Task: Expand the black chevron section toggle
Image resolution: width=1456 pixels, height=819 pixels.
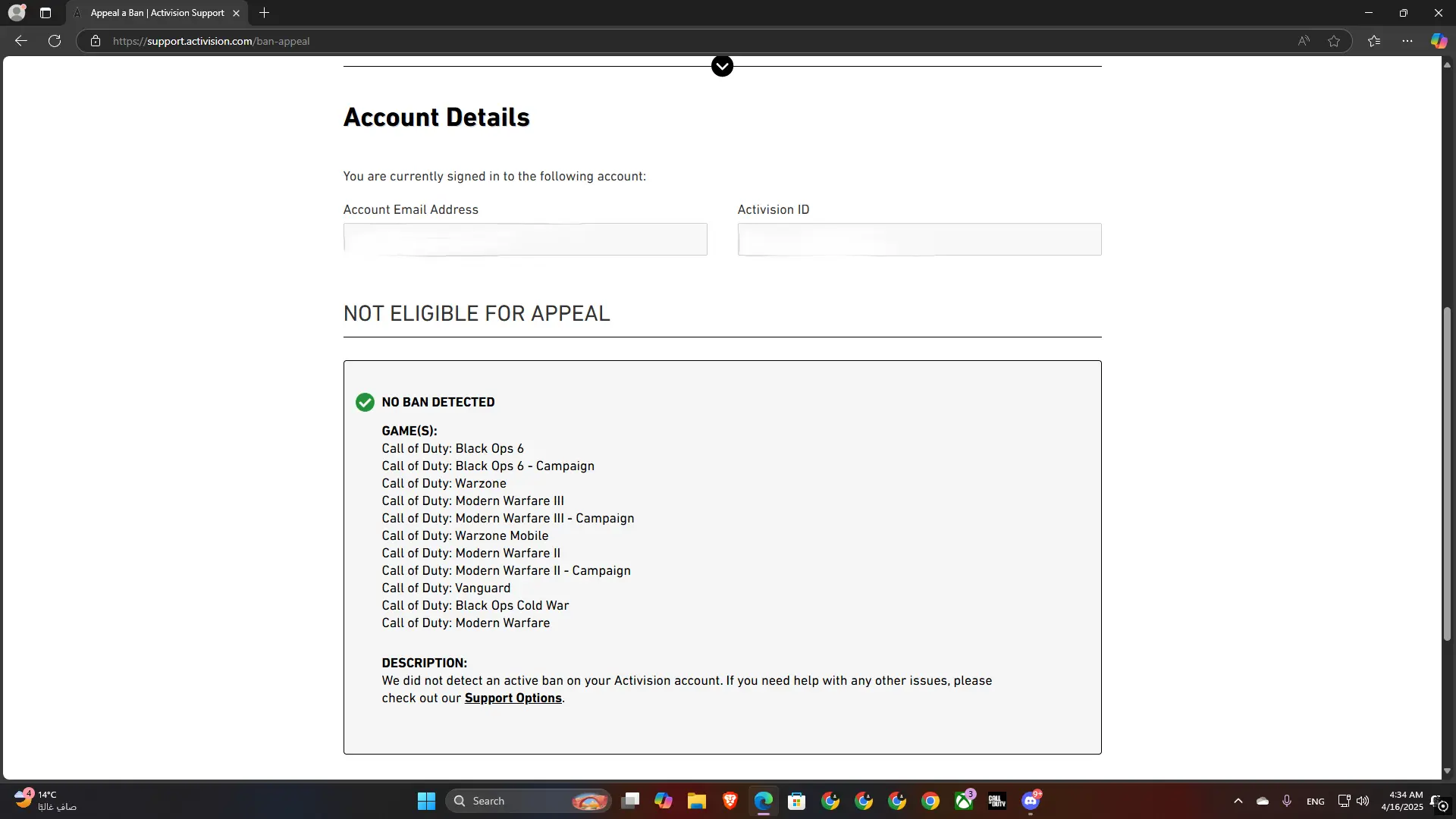Action: click(722, 66)
